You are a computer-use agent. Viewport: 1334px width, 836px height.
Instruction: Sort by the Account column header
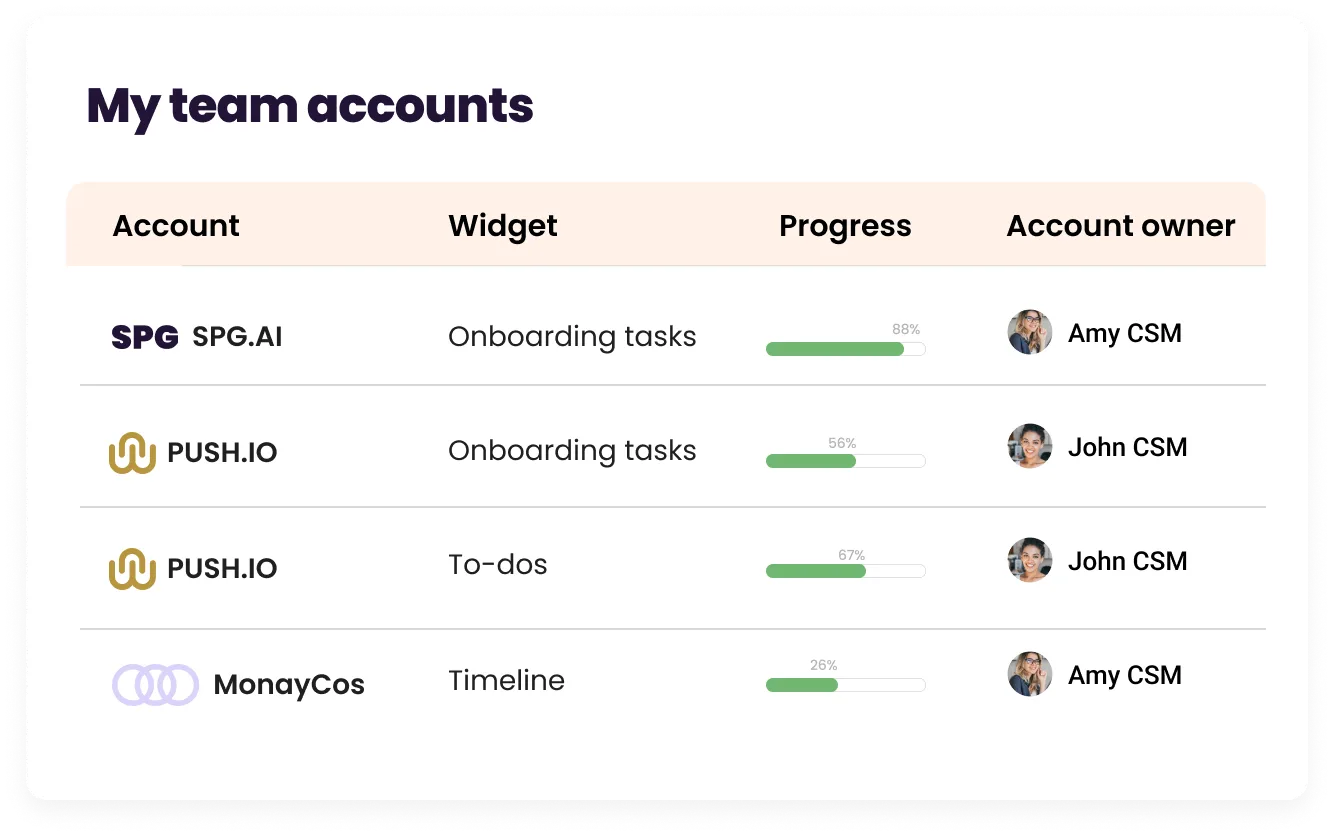click(176, 226)
